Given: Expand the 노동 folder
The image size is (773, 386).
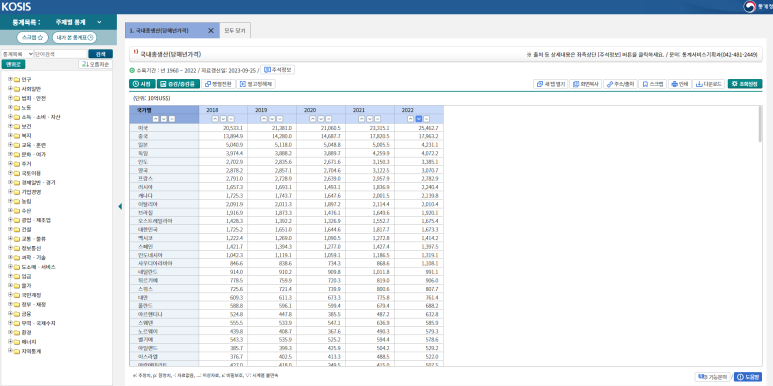Looking at the screenshot, I should [x=10, y=107].
